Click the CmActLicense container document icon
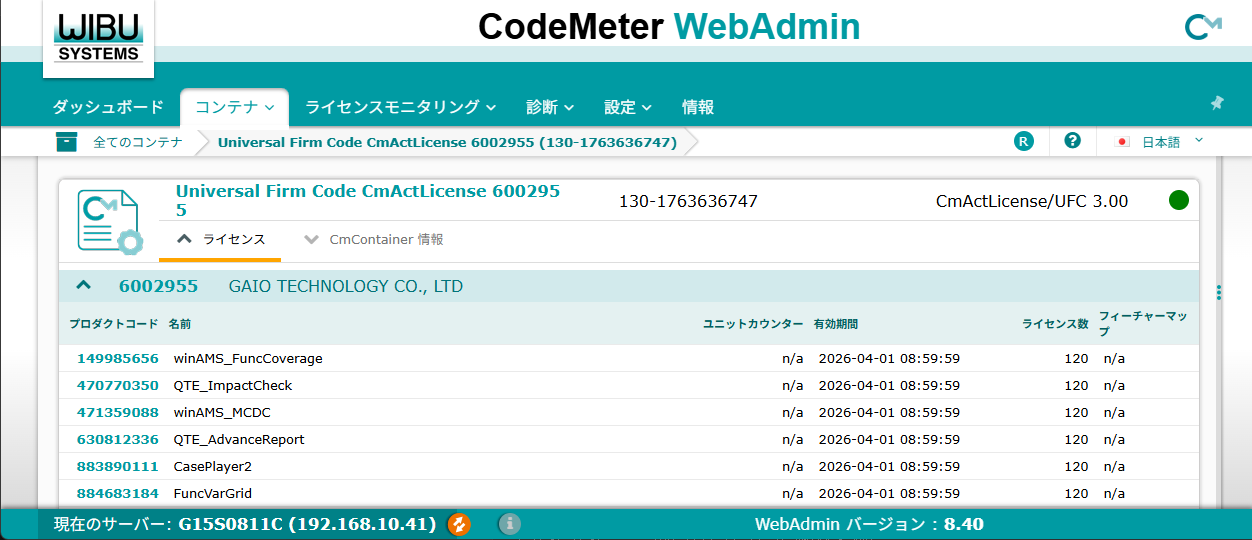Viewport: 1252px width, 540px height. [x=109, y=221]
